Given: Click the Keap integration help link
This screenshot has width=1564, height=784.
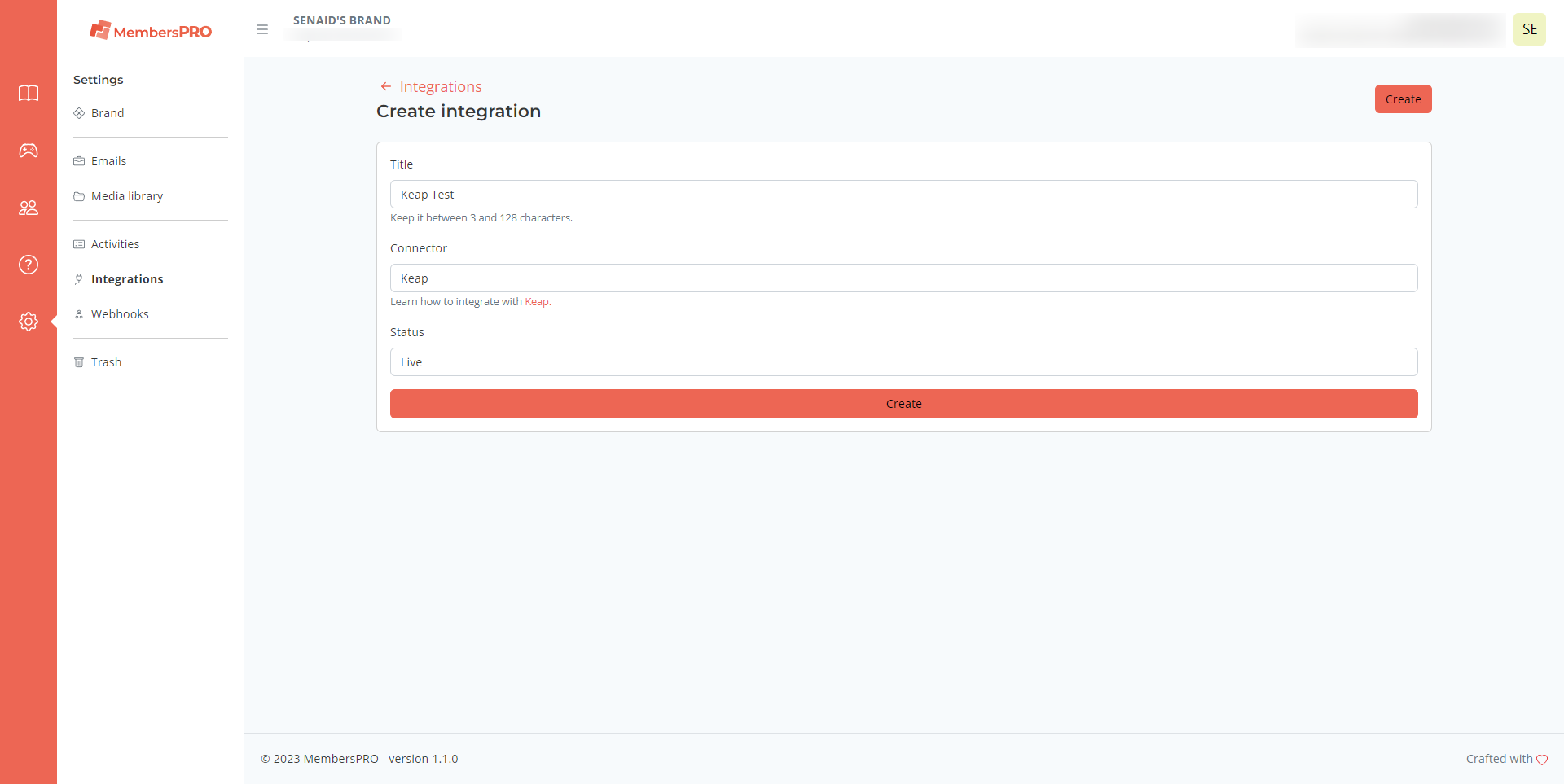Looking at the screenshot, I should point(536,301).
